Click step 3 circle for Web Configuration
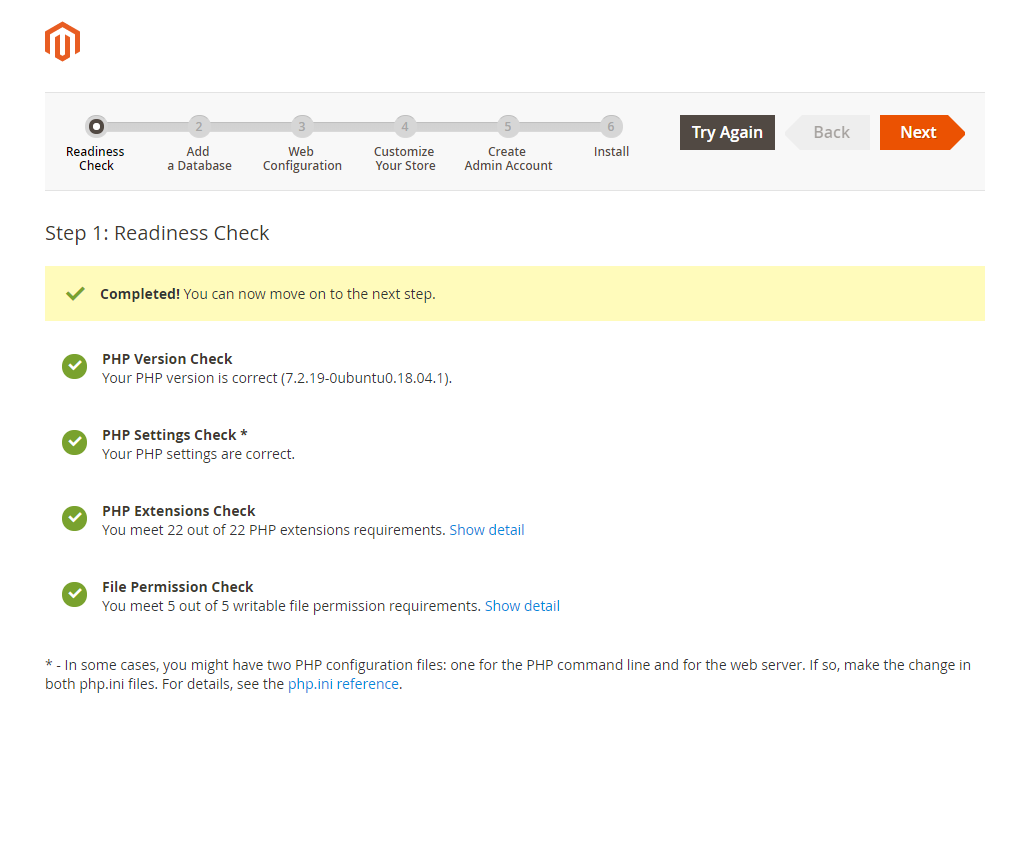This screenshot has height=851, width=1020. [x=302, y=127]
